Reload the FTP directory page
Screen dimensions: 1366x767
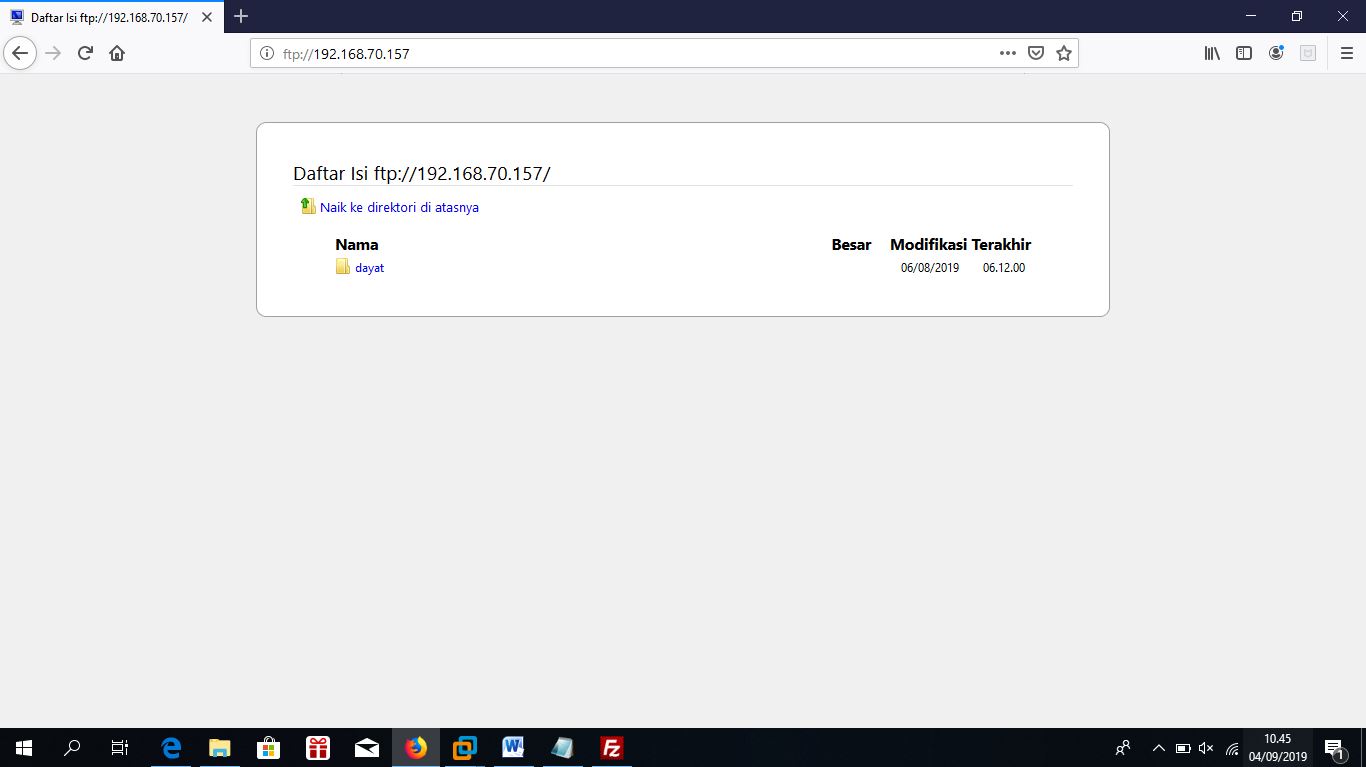(x=84, y=53)
